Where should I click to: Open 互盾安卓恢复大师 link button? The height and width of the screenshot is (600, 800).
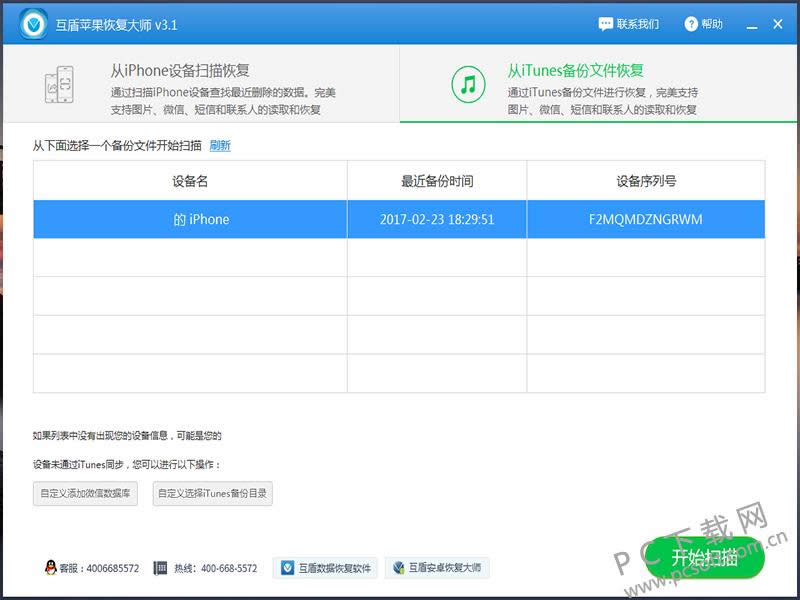[437, 567]
